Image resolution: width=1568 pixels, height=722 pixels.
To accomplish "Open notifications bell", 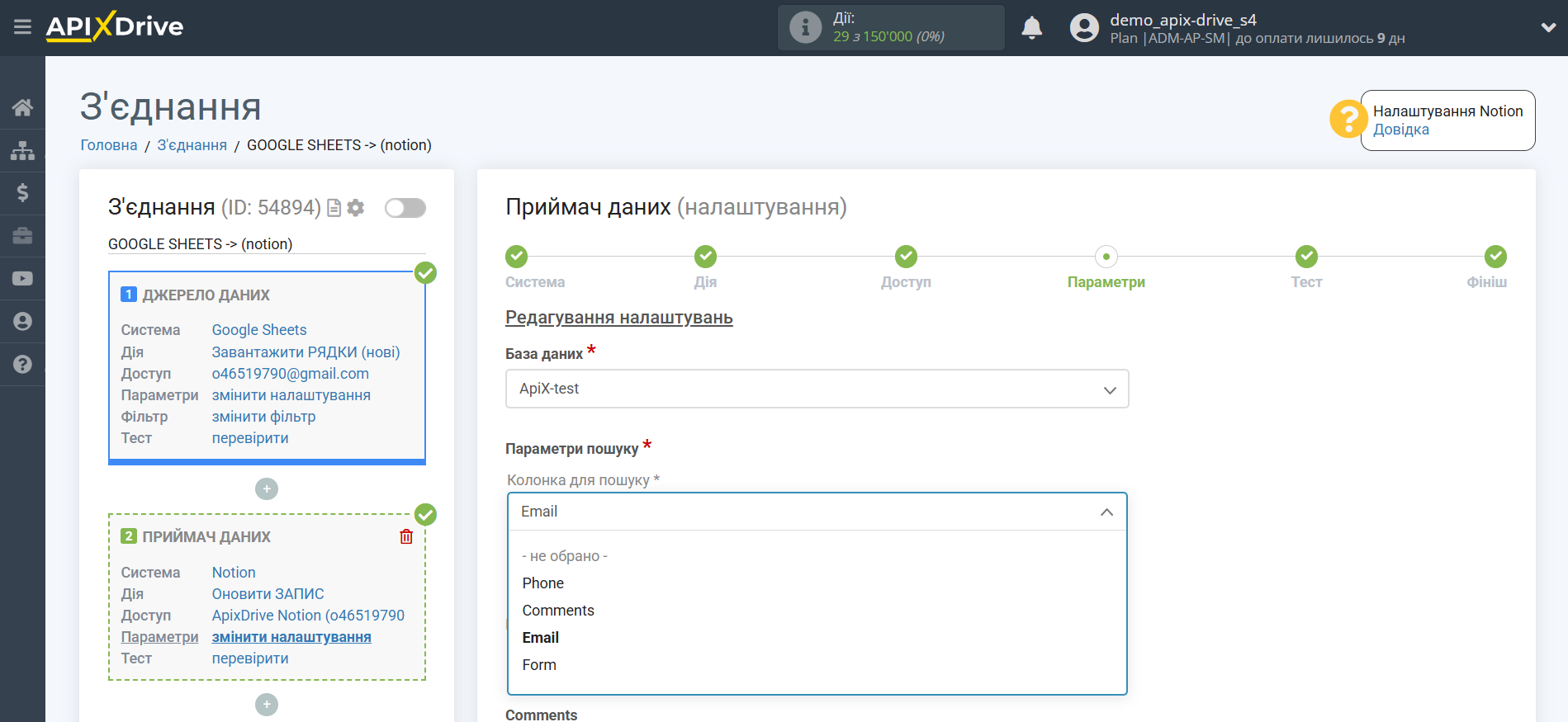I will click(x=1031, y=27).
